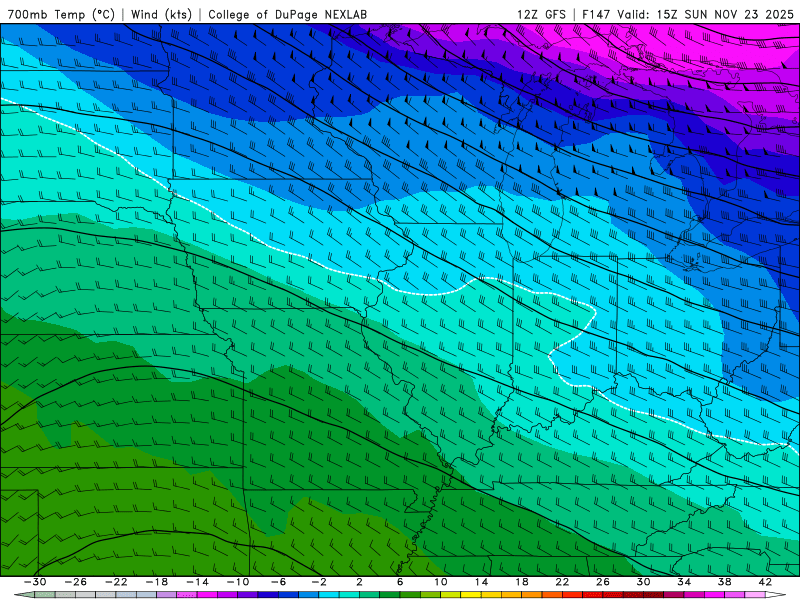This screenshot has width=800, height=600.
Task: Click the 'College of DuPage NEXLAB' credit text
Action: click(287, 14)
